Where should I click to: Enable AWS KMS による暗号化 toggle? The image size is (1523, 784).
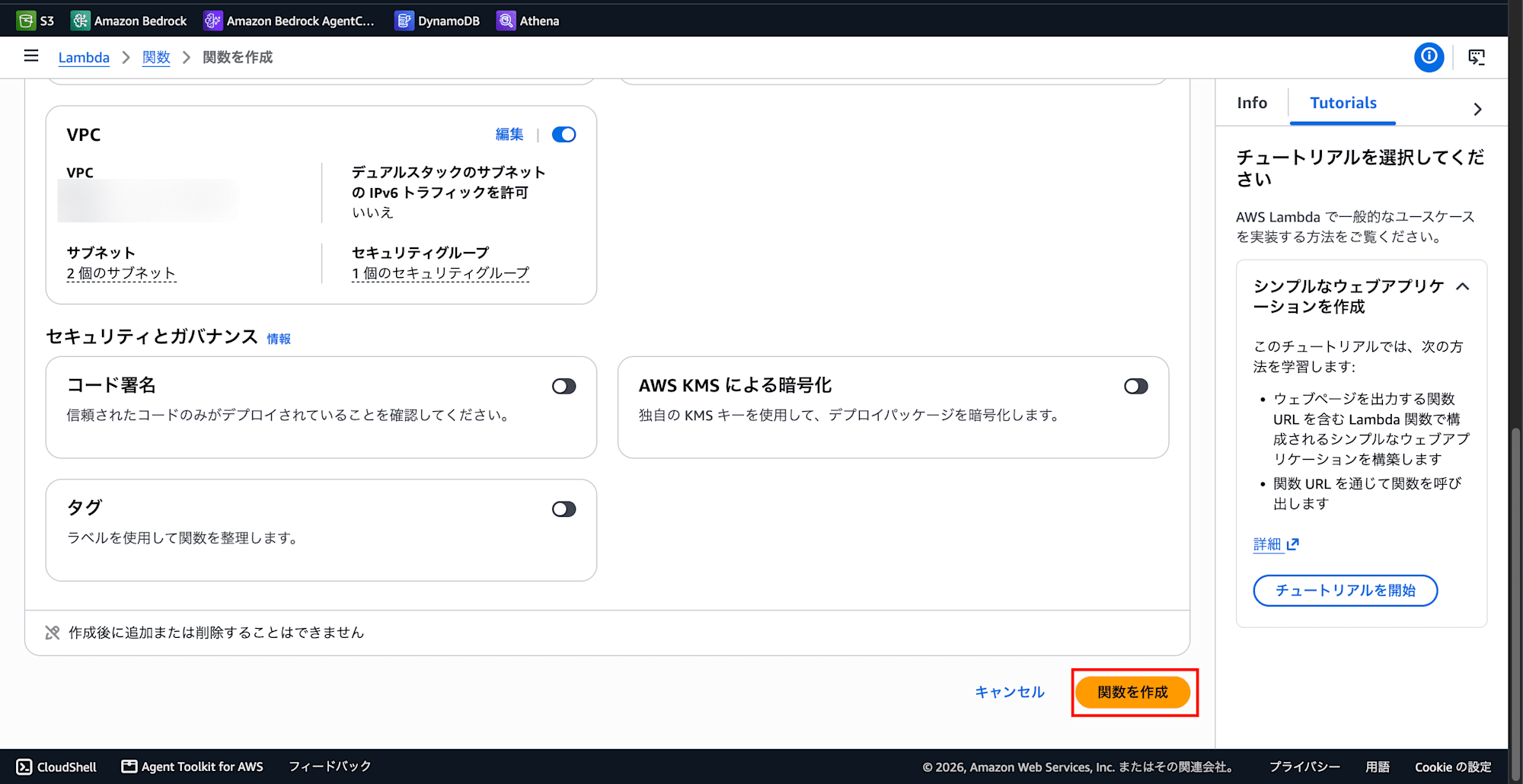[x=1136, y=387]
